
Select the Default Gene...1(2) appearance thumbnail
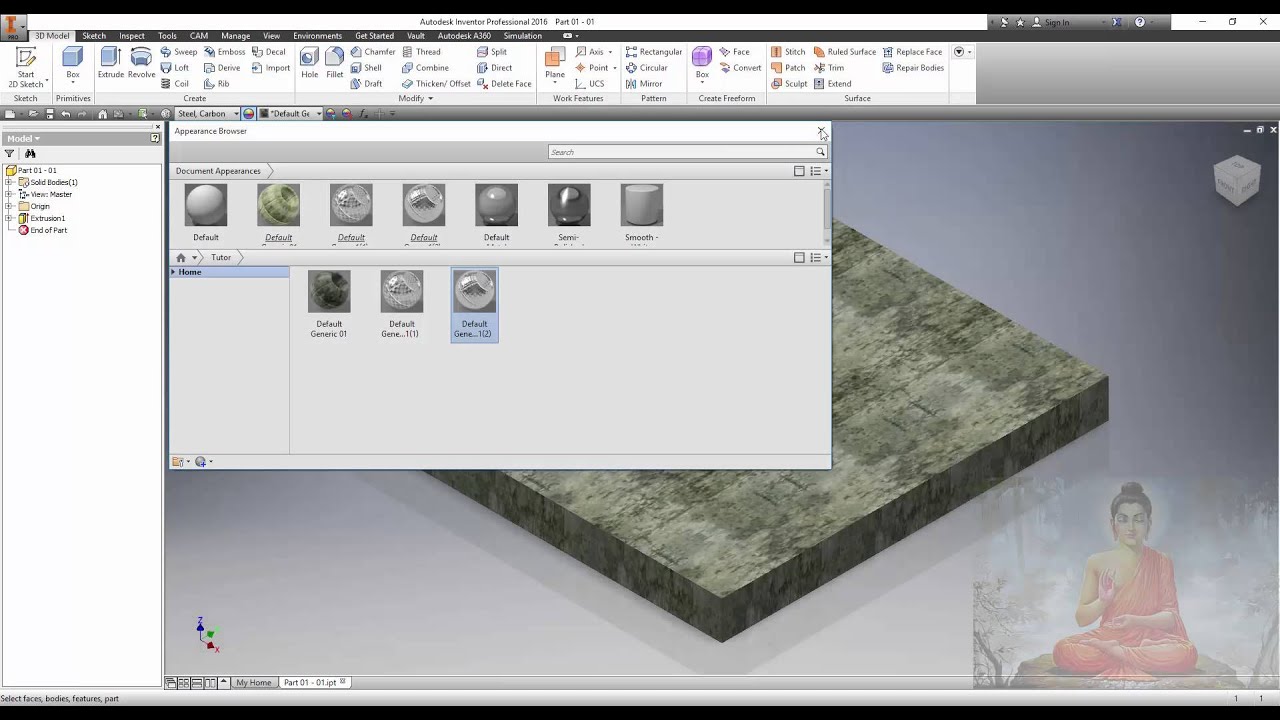tap(474, 305)
